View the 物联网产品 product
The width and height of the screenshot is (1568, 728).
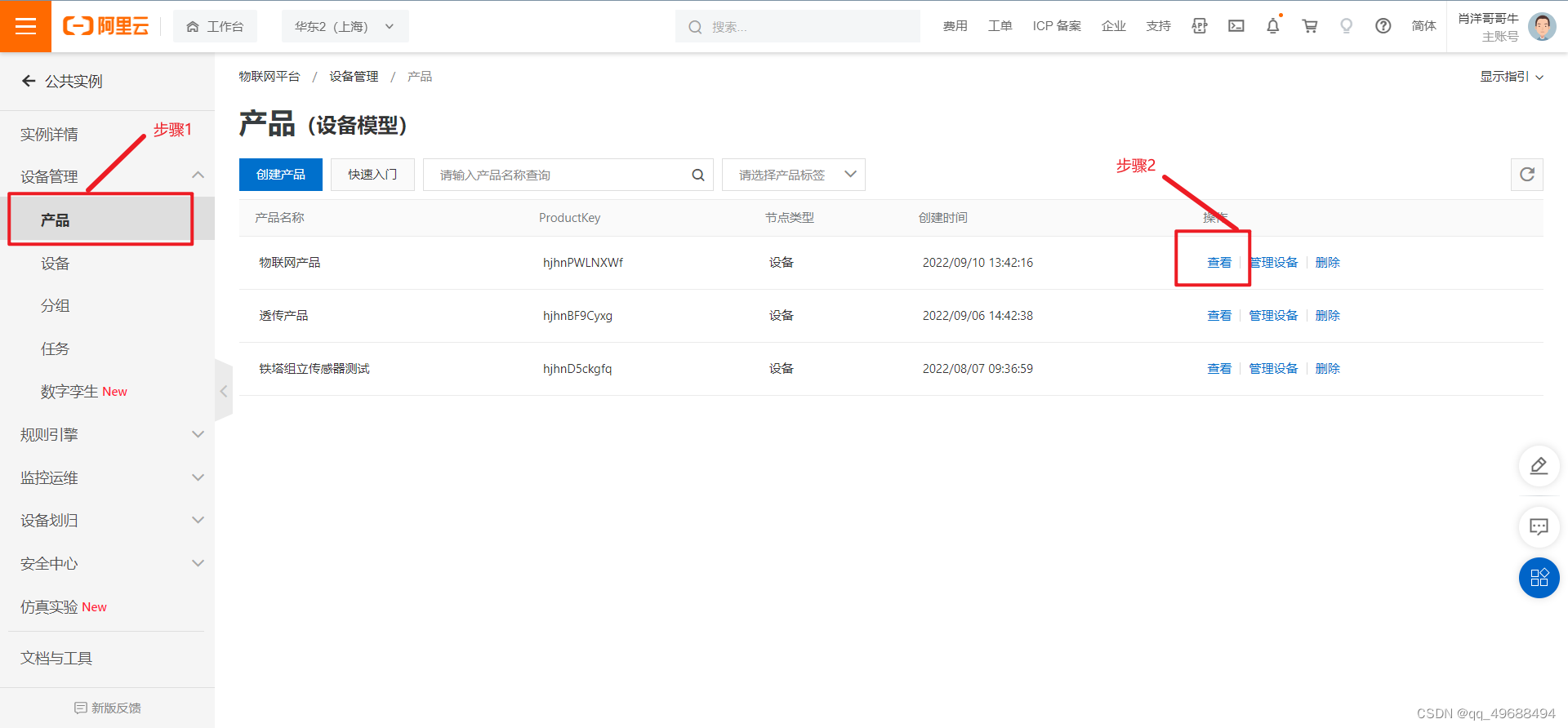point(1219,263)
